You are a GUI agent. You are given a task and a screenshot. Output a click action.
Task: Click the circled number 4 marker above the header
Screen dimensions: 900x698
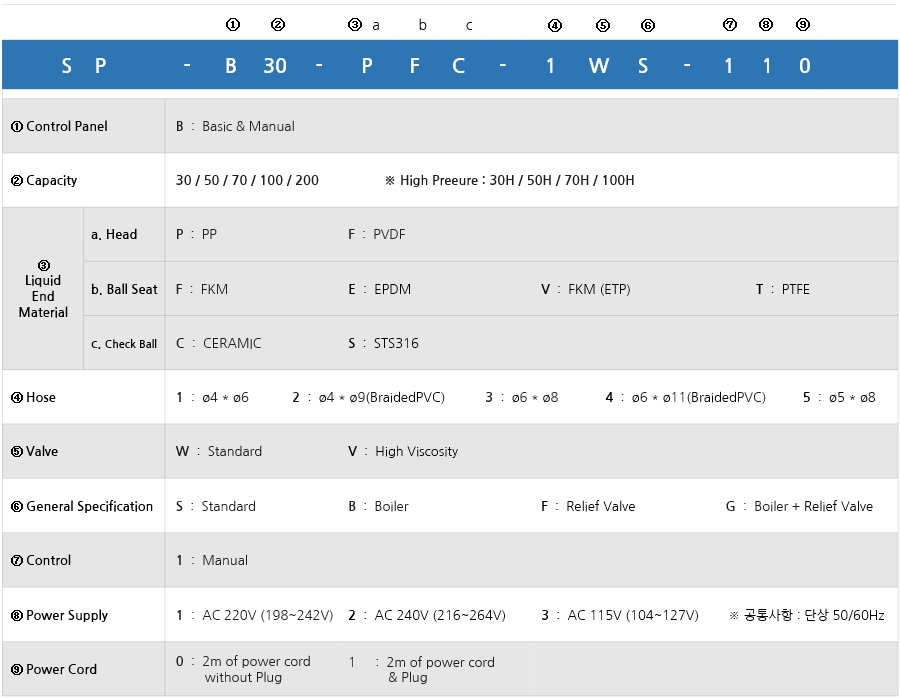555,25
